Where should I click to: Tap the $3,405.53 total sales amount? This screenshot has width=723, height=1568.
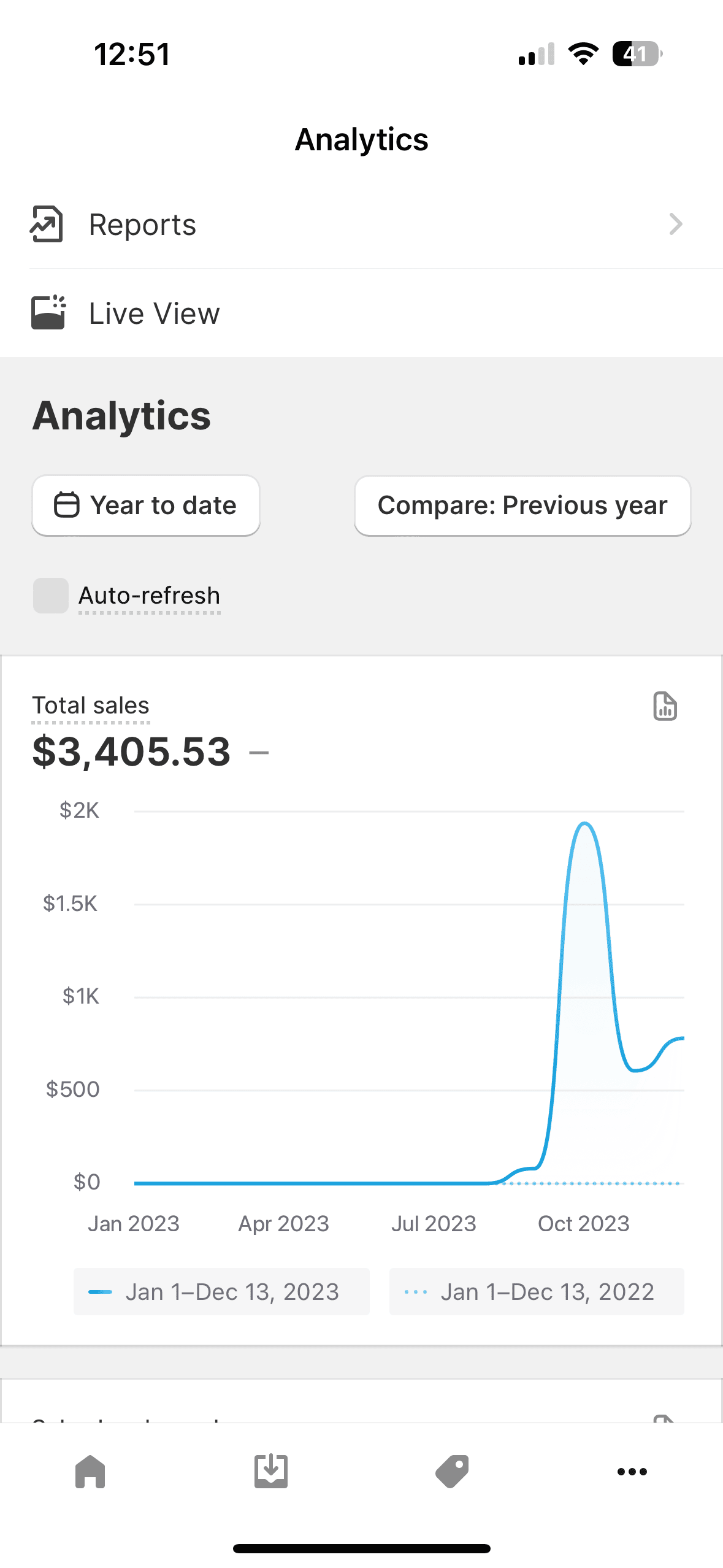point(131,751)
